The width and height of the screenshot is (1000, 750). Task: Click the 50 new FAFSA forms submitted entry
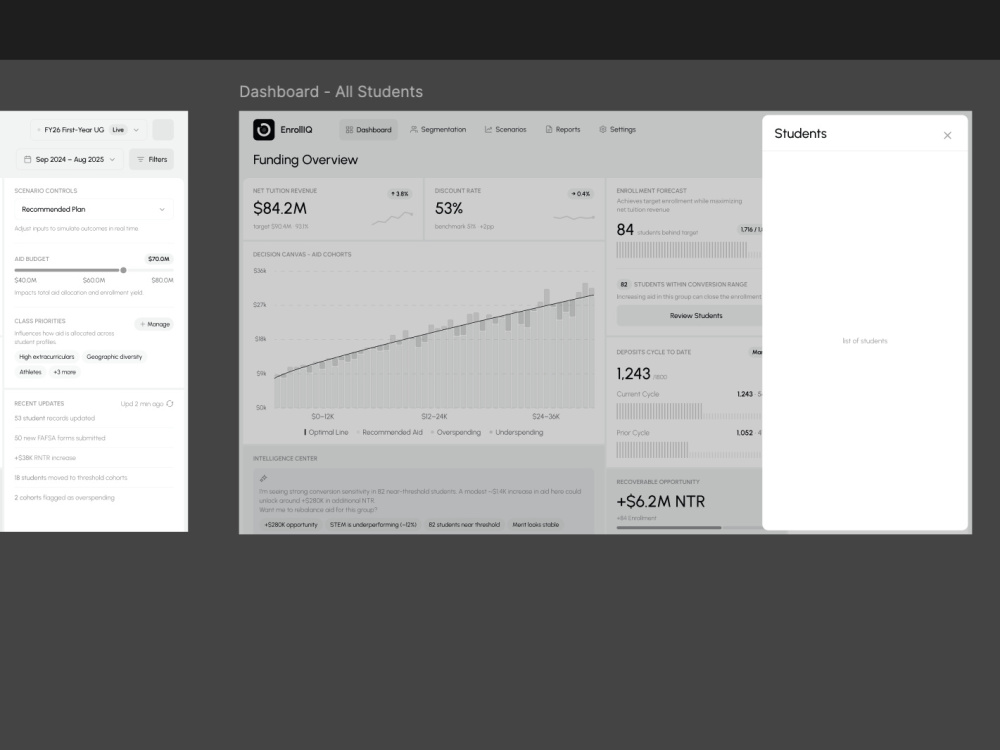pyautogui.click(x=60, y=438)
